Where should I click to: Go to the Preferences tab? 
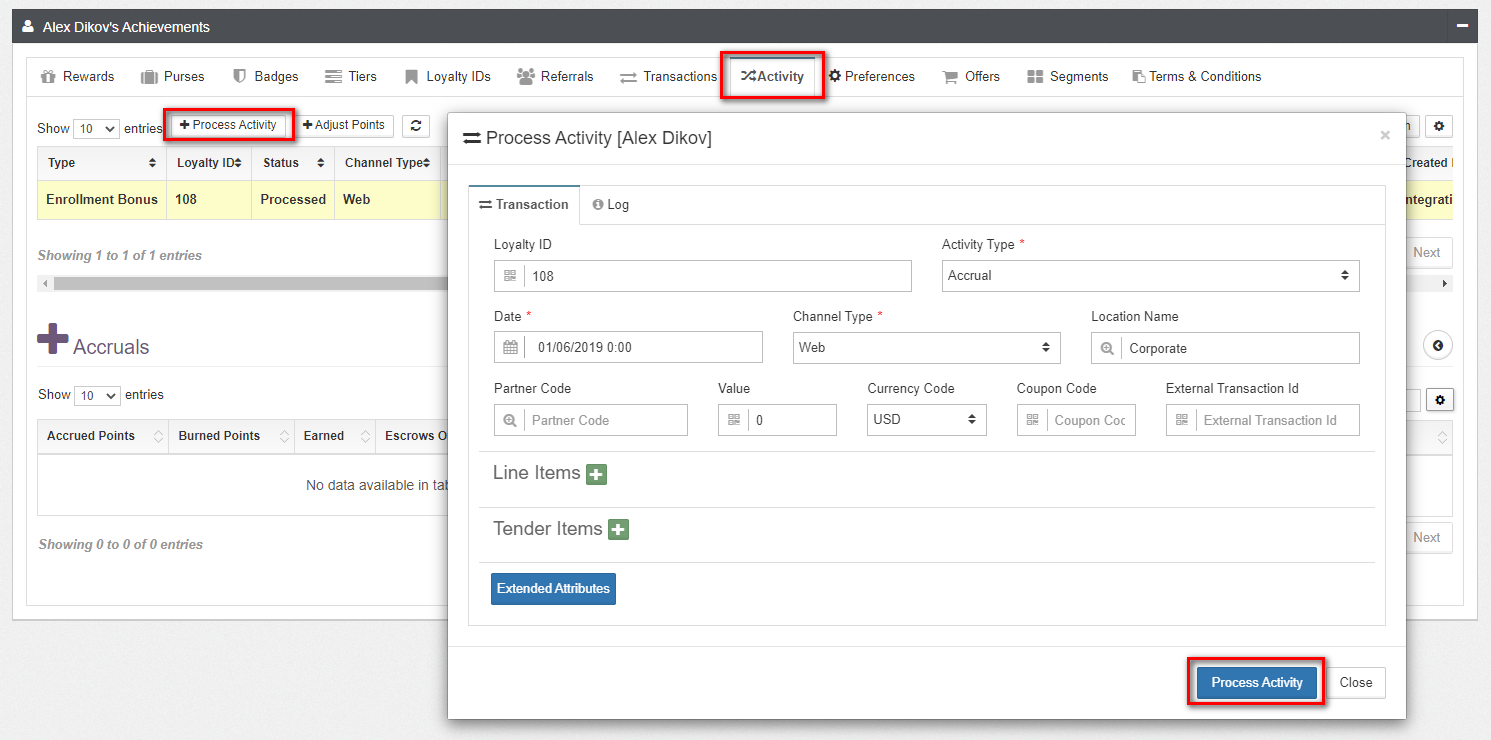(871, 77)
